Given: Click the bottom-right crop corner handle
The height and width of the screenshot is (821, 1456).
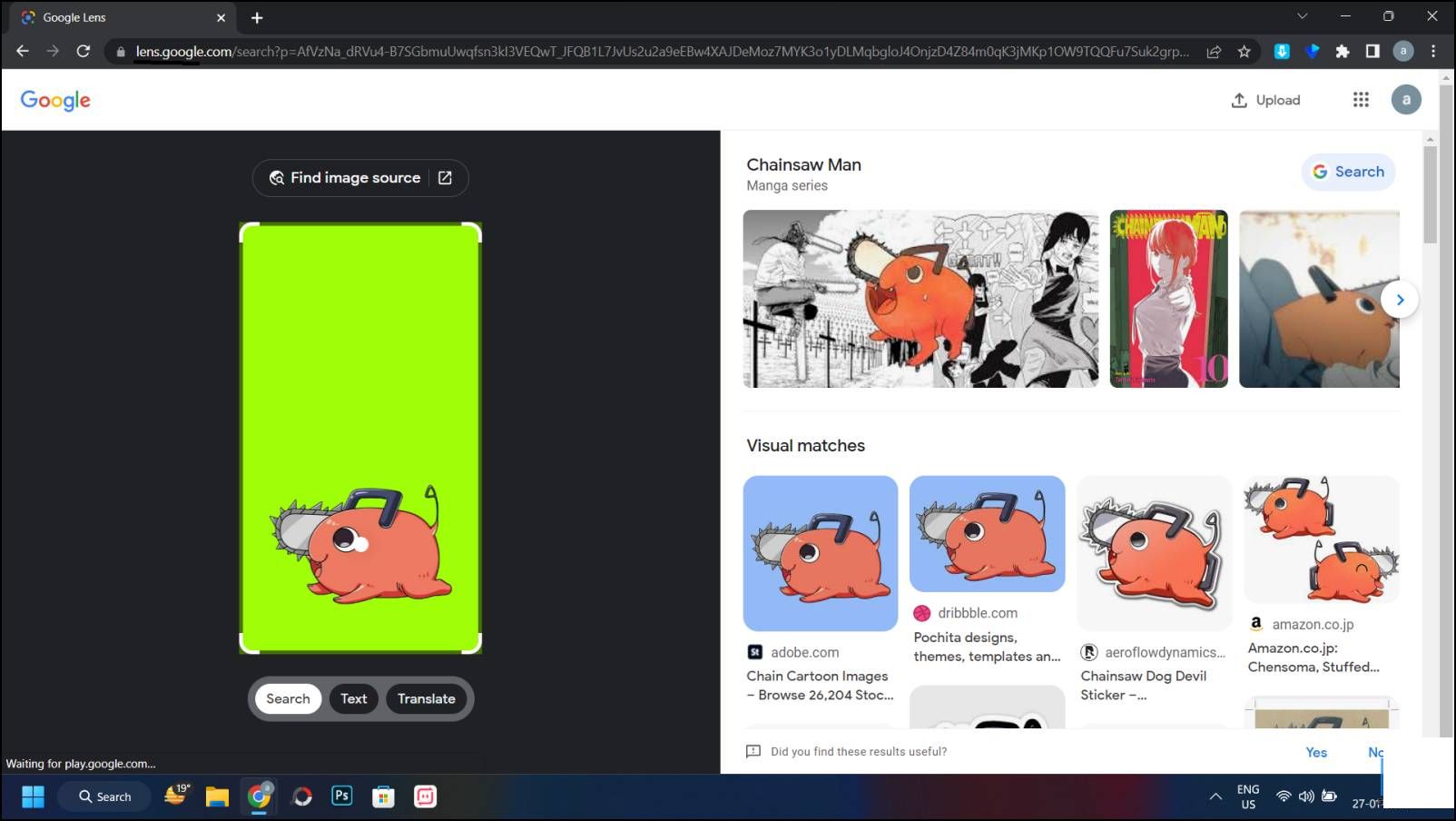Looking at the screenshot, I should [474, 645].
